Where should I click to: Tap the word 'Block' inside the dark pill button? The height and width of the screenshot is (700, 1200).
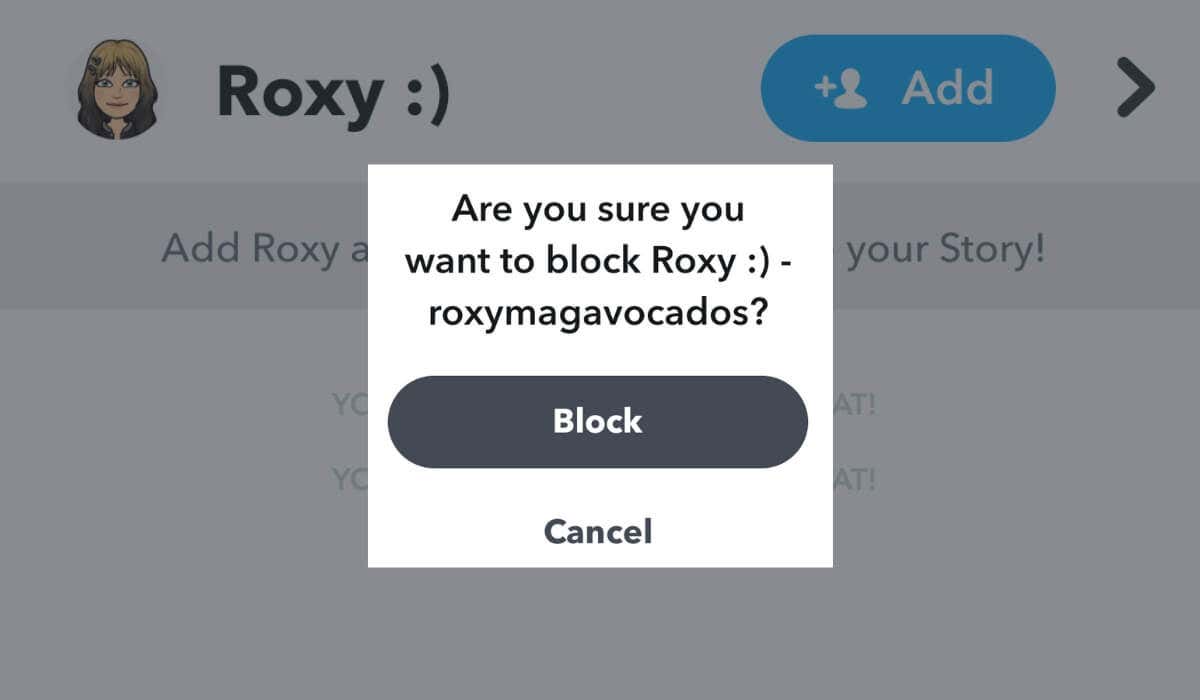coord(597,421)
